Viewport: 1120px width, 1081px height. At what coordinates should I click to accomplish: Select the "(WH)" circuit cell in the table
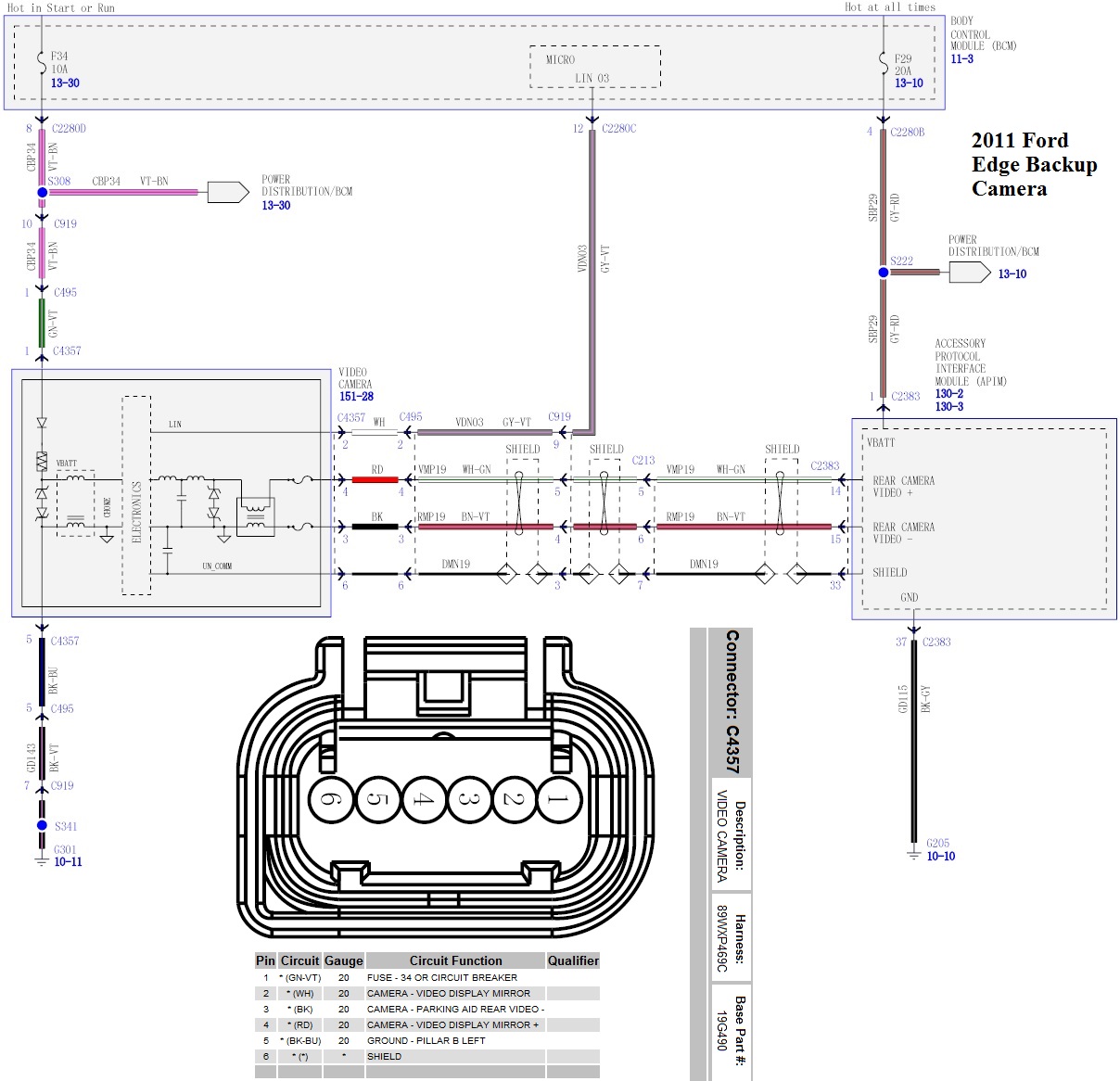pyautogui.click(x=300, y=993)
